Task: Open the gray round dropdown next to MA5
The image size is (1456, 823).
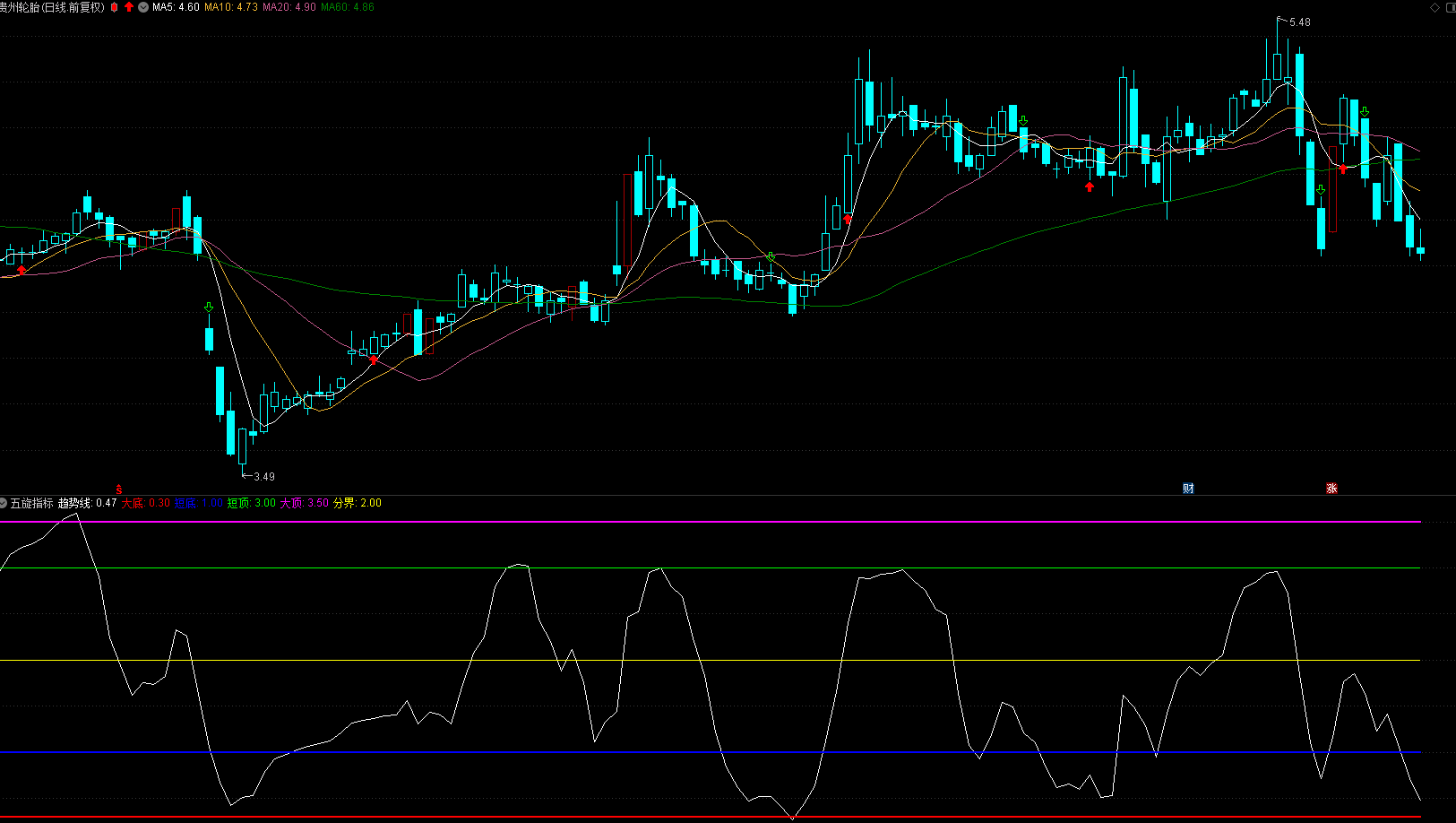Action: [x=143, y=7]
